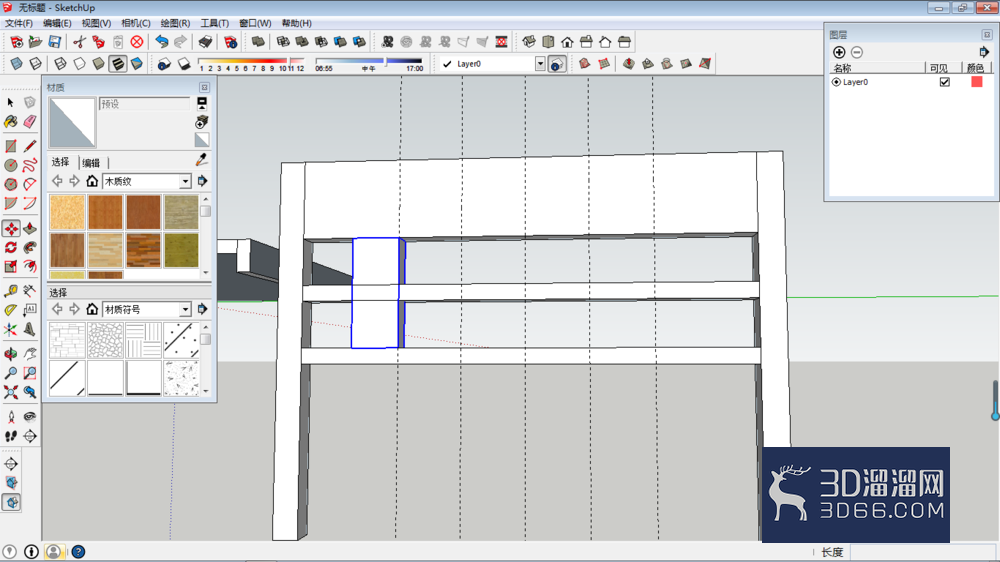This screenshot has width=1000, height=562.
Task: Click the Undo arrow in toolbar
Action: (x=162, y=42)
